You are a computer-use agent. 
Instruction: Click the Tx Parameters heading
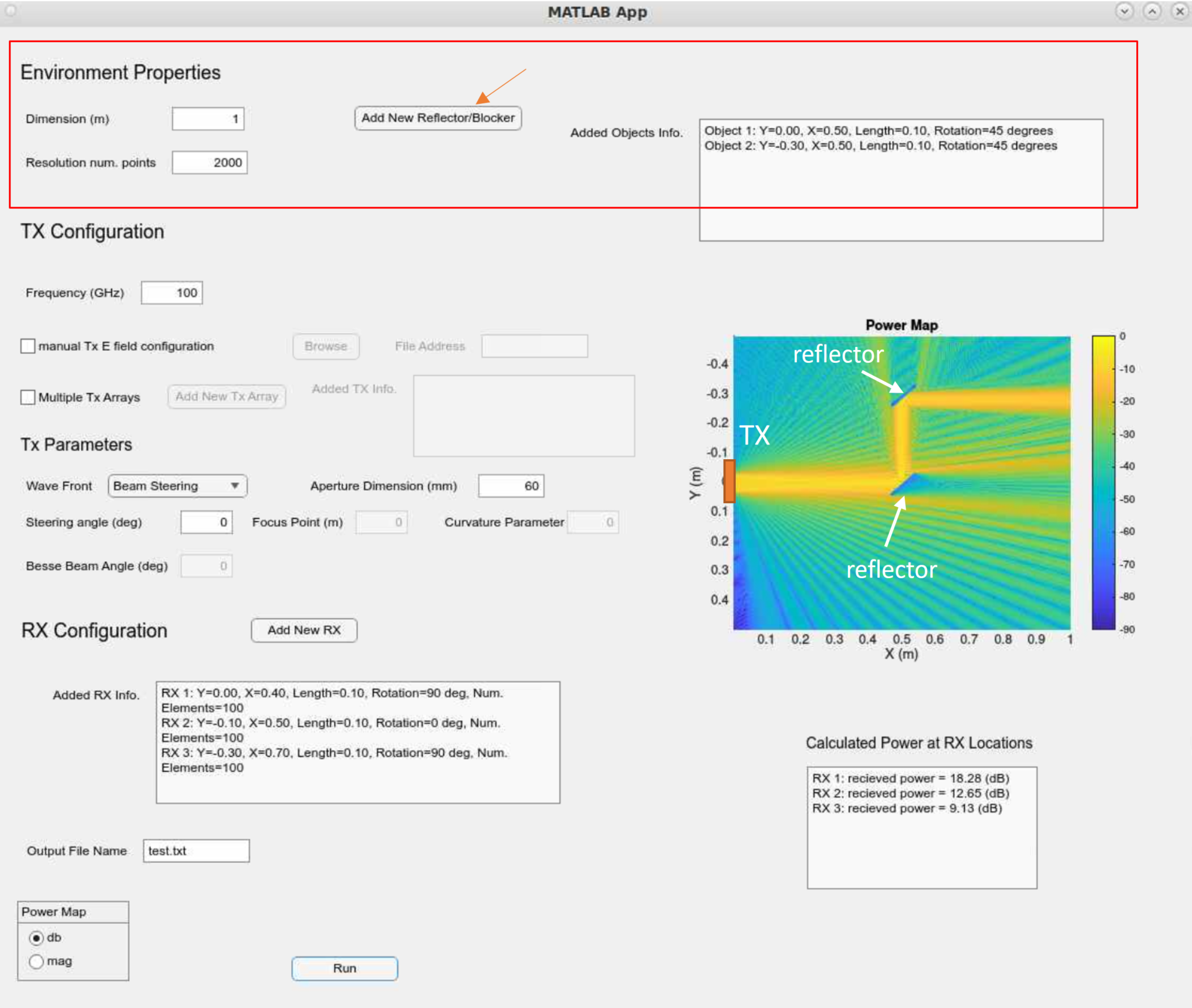[x=77, y=445]
